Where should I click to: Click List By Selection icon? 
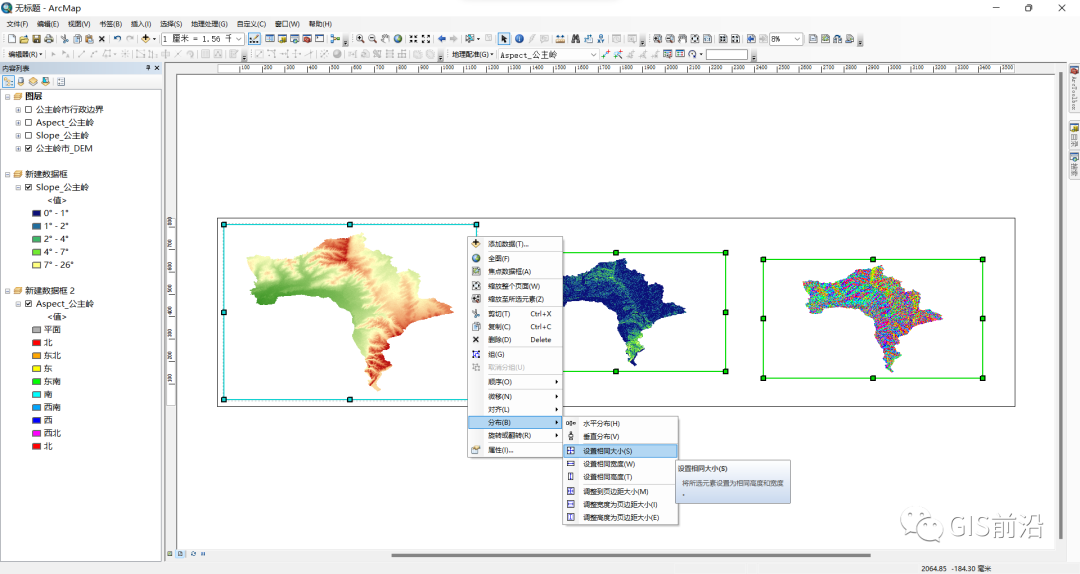(x=45, y=81)
